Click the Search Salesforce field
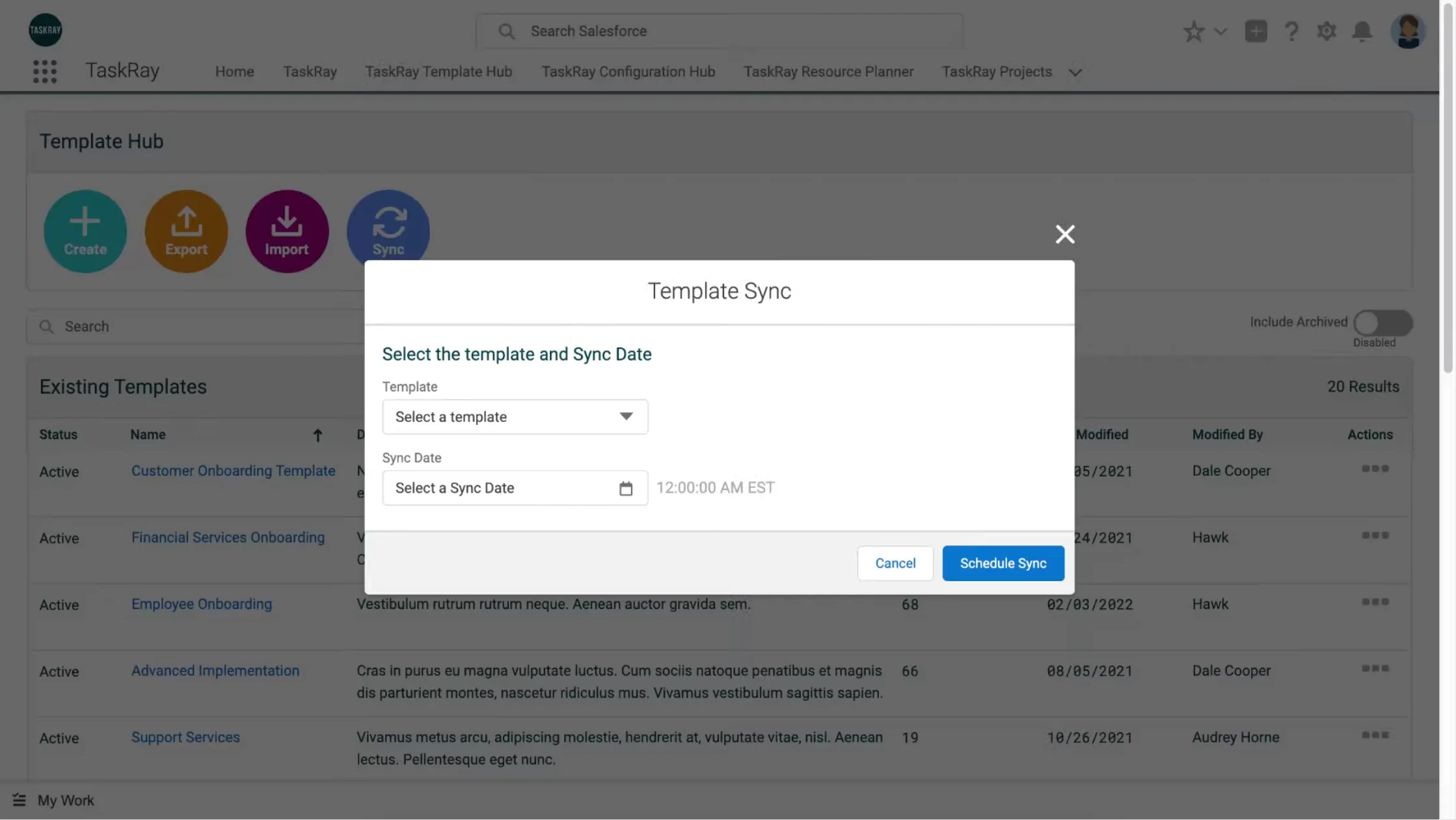Screen dimensions: 1456x820 [720, 31]
